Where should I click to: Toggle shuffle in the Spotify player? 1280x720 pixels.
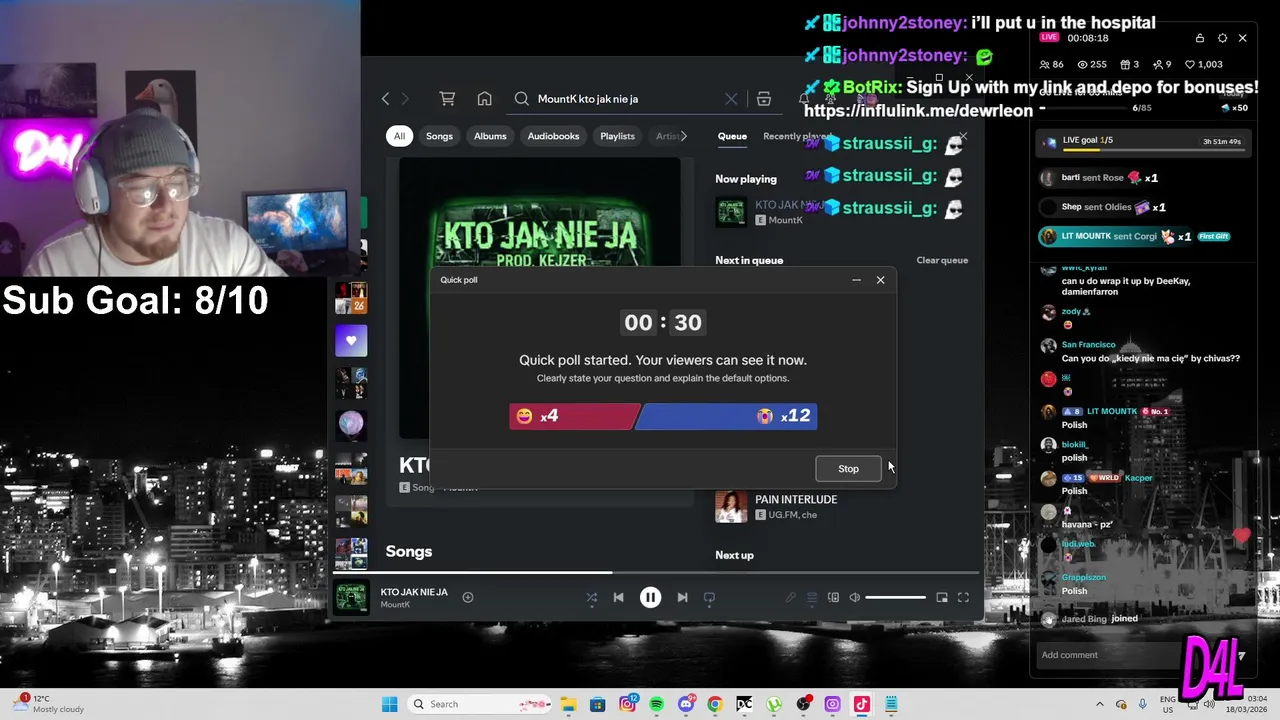[x=591, y=597]
